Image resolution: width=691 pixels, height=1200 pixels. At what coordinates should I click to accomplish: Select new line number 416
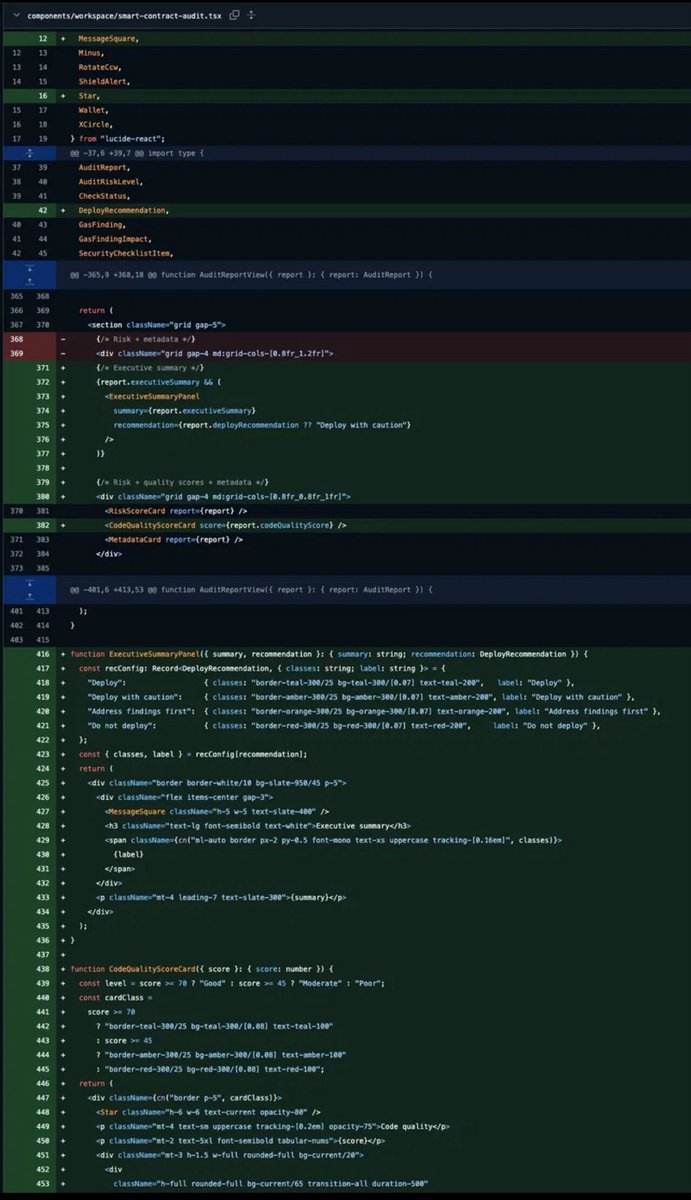[x=43, y=654]
